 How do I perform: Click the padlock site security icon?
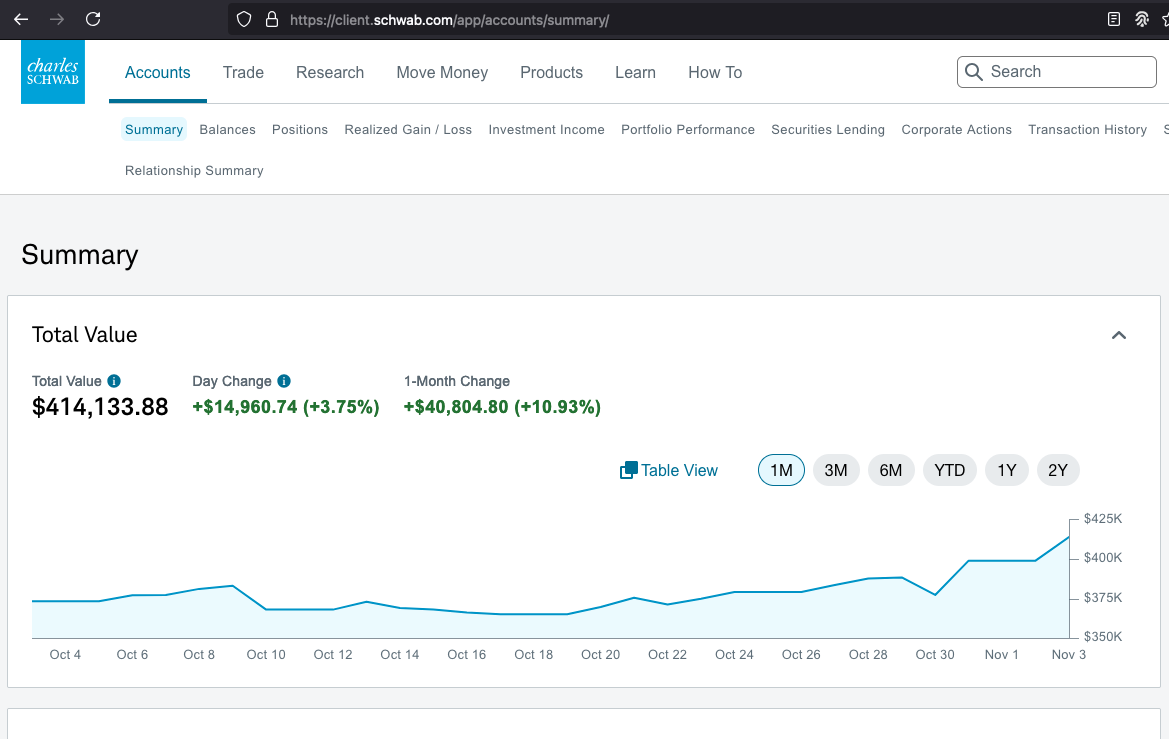(x=271, y=19)
